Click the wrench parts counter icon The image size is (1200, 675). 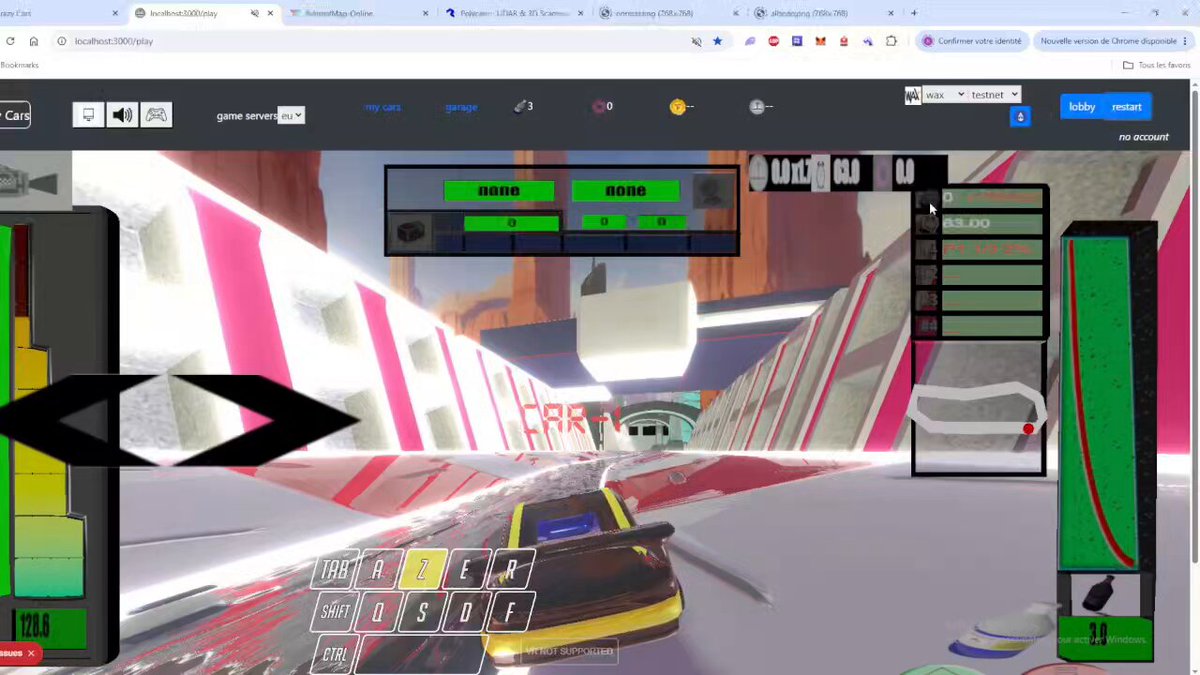pyautogui.click(x=519, y=106)
